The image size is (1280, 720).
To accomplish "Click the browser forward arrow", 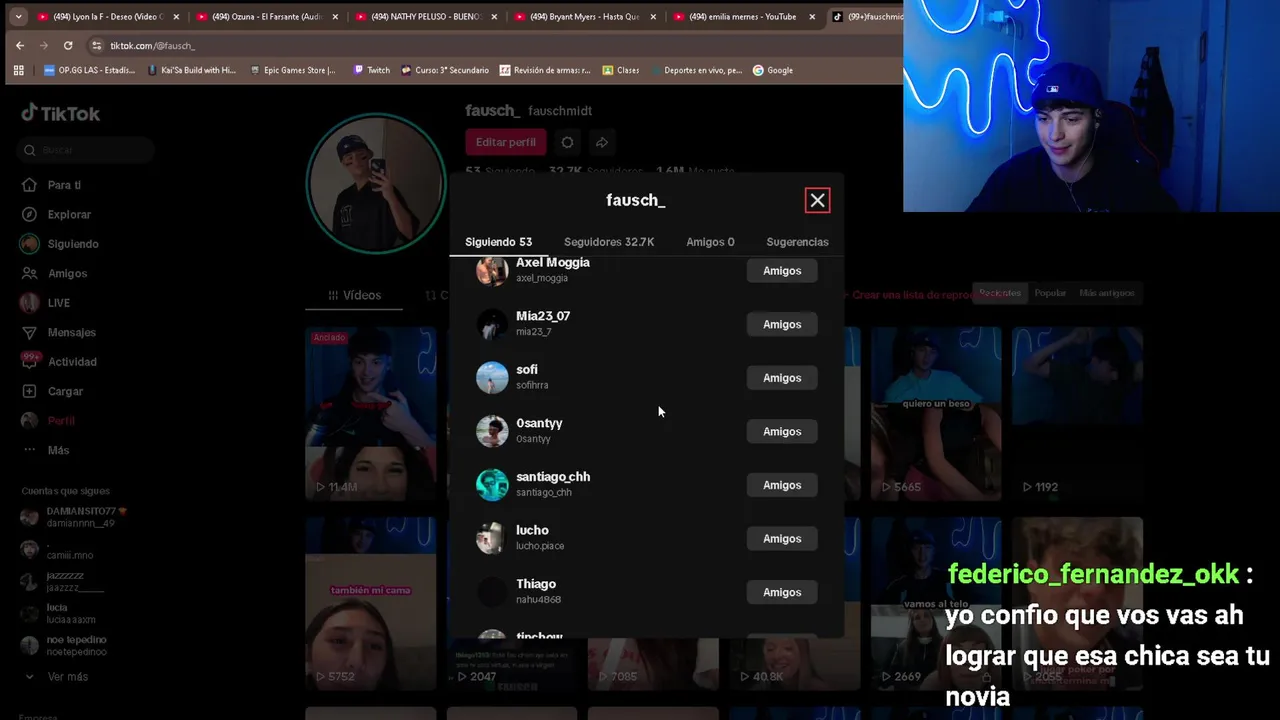I will [x=43, y=46].
